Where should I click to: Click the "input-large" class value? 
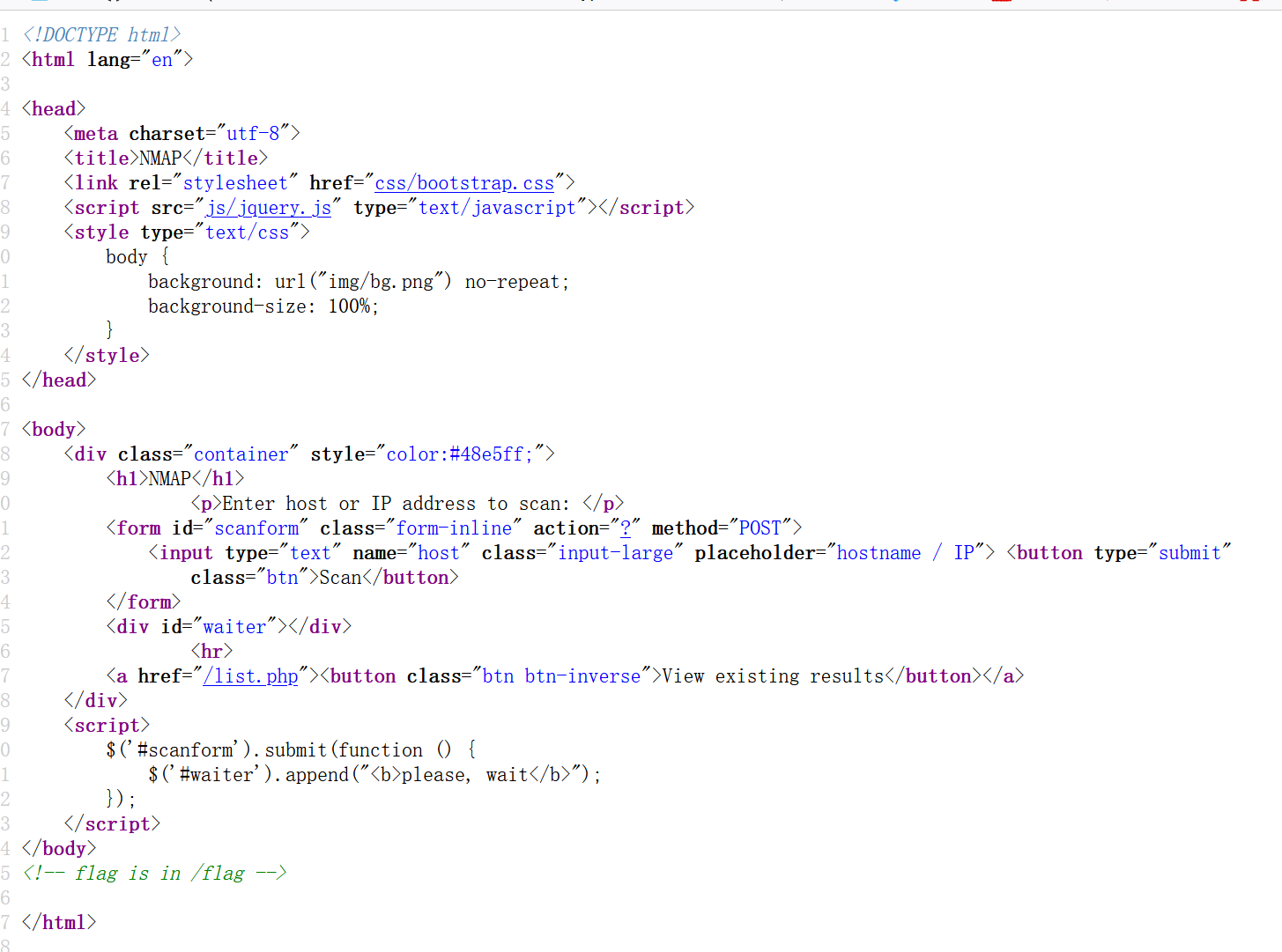coord(615,553)
